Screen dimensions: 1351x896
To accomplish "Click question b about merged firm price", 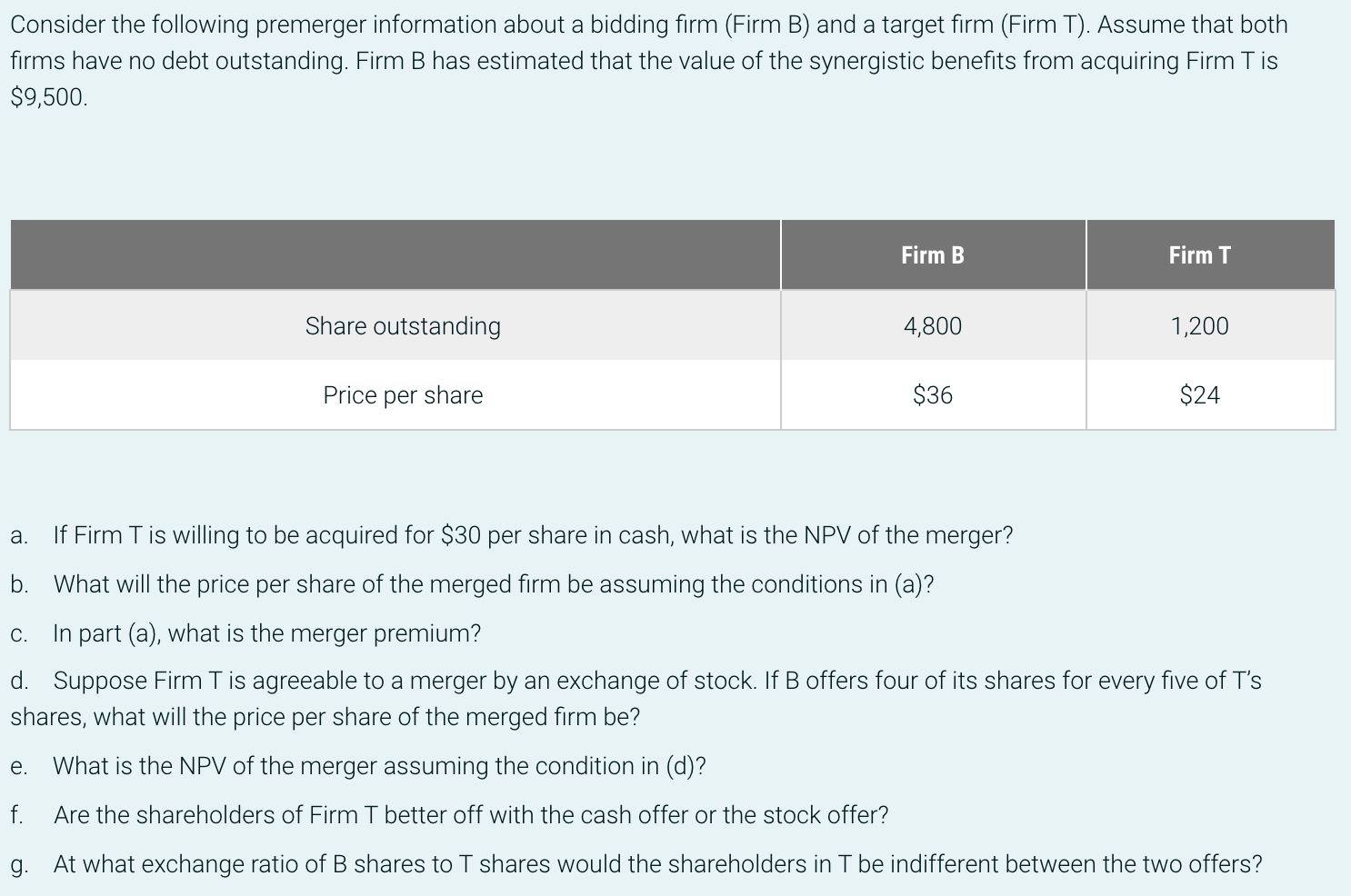I will coord(473,584).
